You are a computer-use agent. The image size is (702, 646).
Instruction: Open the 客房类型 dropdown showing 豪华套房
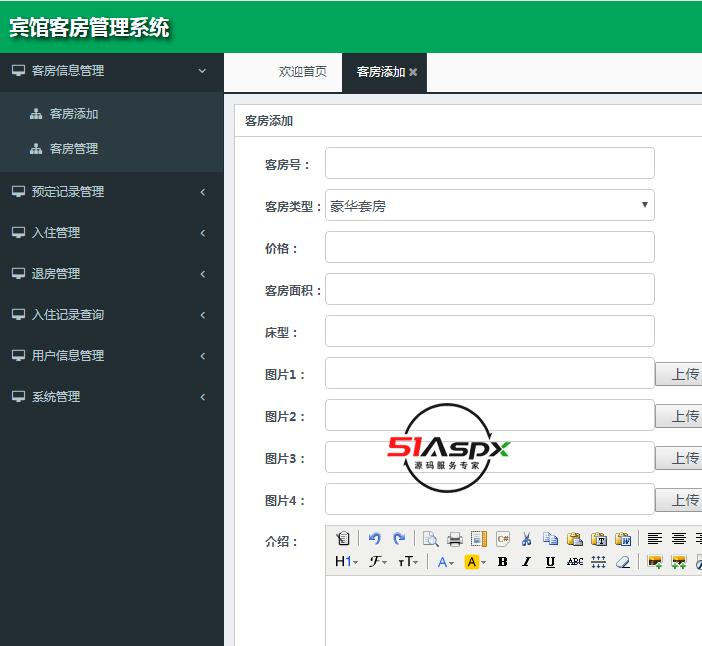point(490,205)
